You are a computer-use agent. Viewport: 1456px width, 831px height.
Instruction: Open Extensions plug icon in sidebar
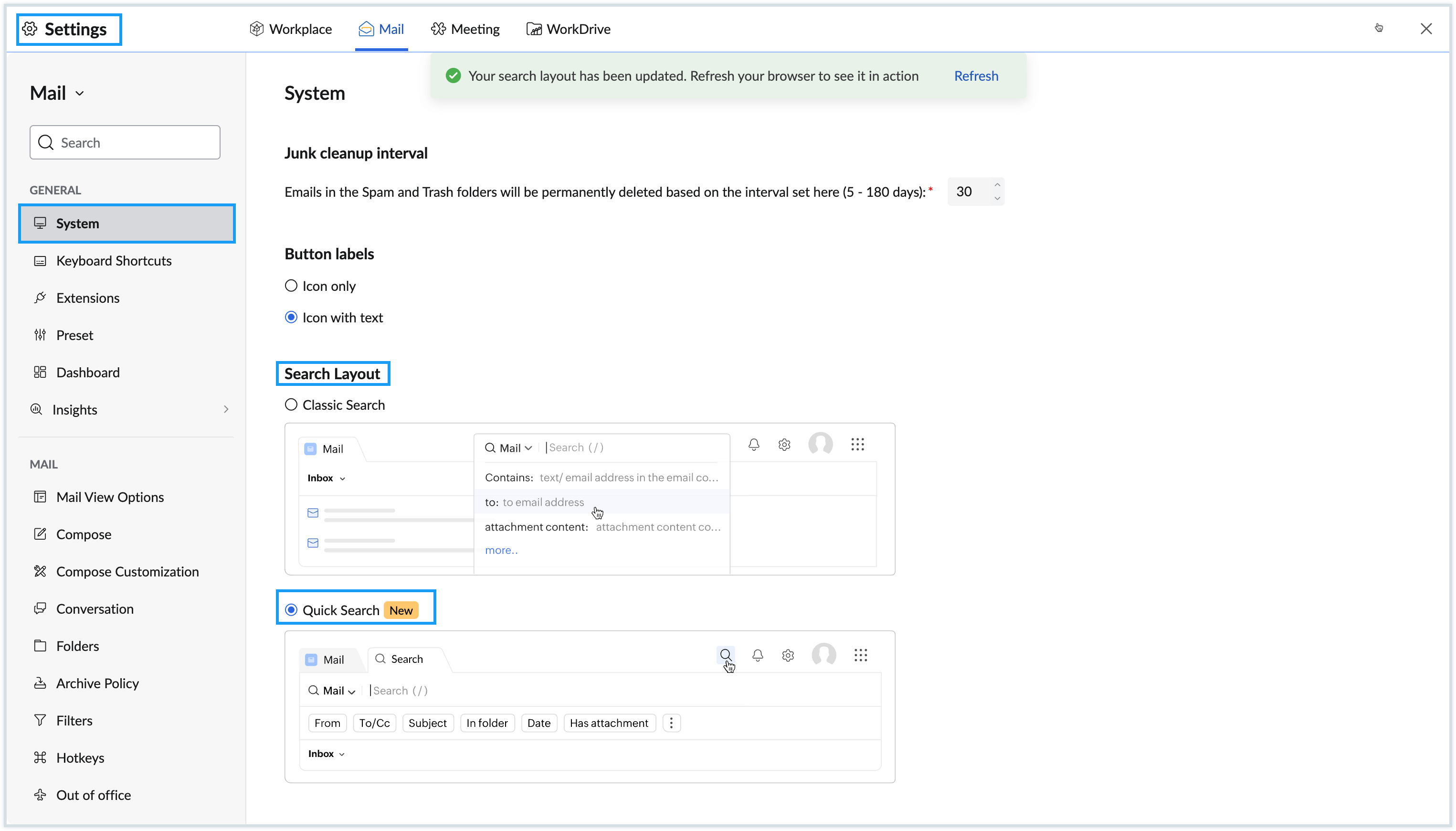tap(40, 298)
